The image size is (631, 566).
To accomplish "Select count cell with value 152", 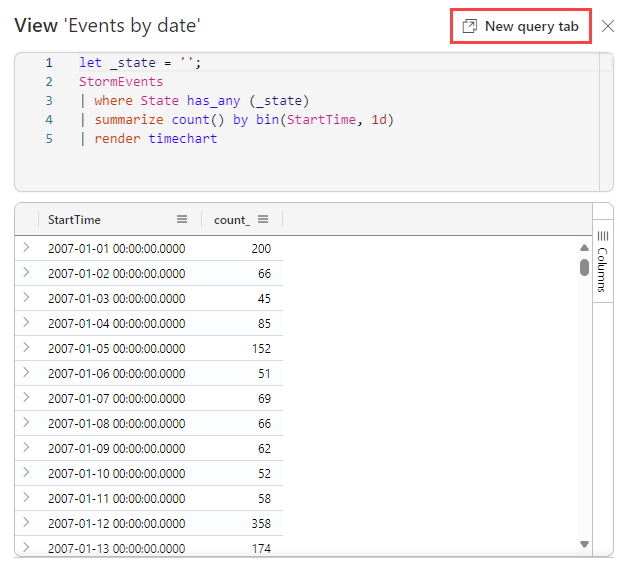I will [261, 349].
